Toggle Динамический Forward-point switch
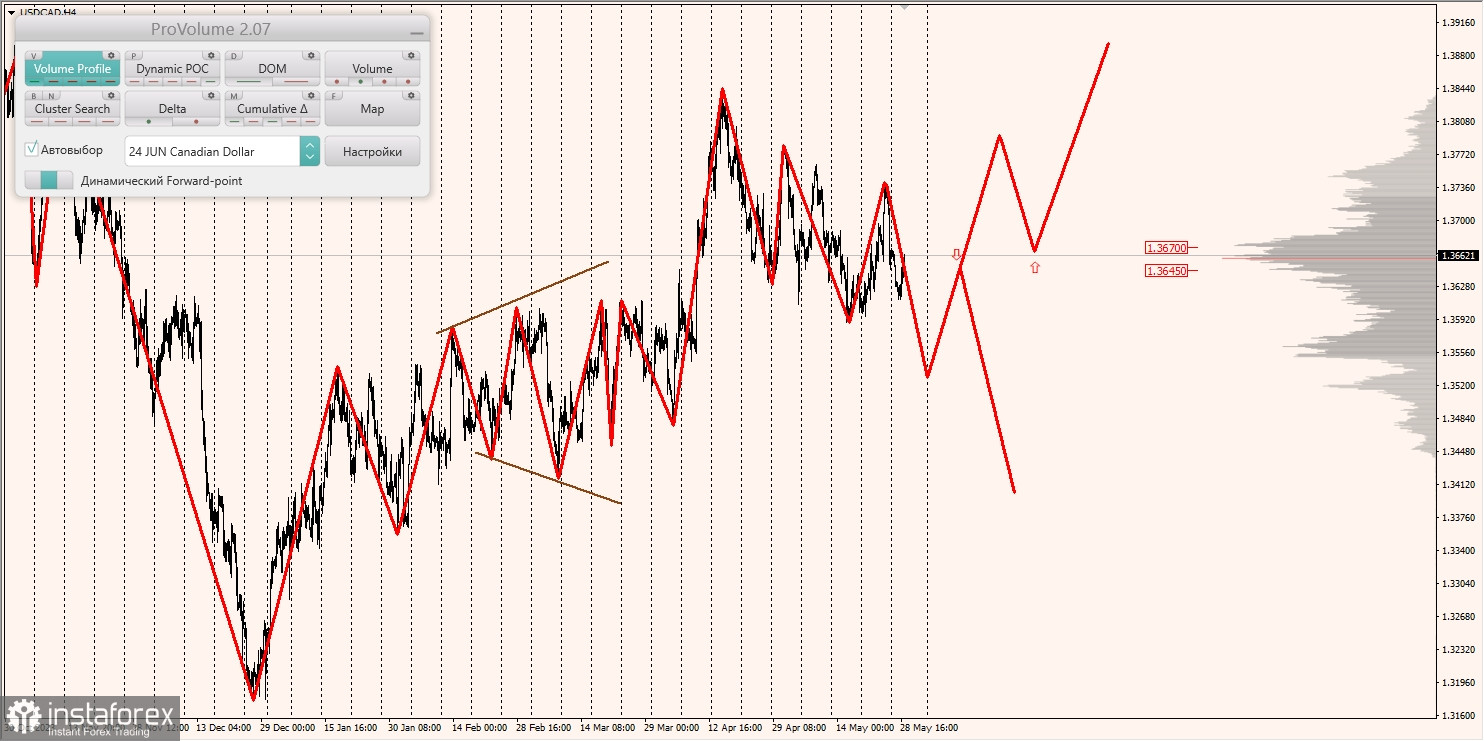Image resolution: width=1484 pixels, height=741 pixels. pos(49,180)
